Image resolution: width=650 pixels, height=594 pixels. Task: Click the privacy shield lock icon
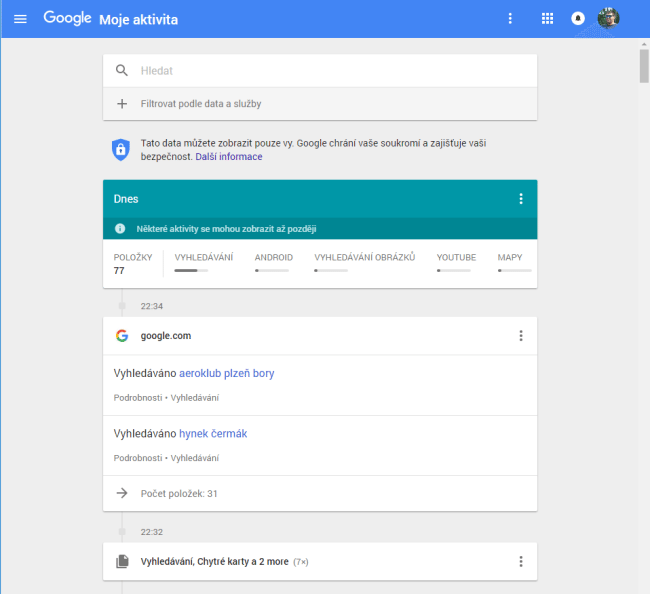point(121,150)
